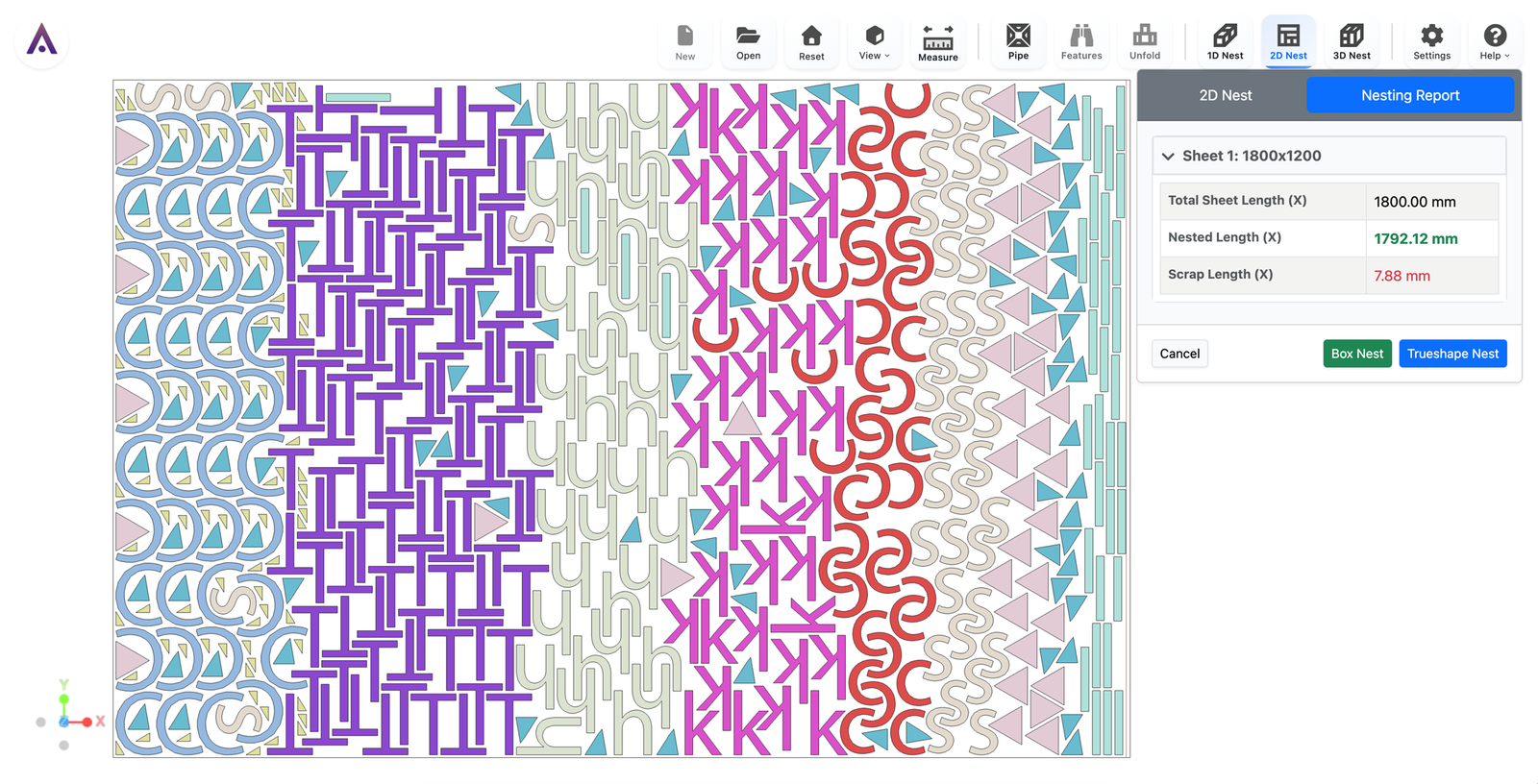Click the Total Sheet Length value 1800.00 mm
Image resolution: width=1538 pixels, height=784 pixels.
click(1414, 202)
